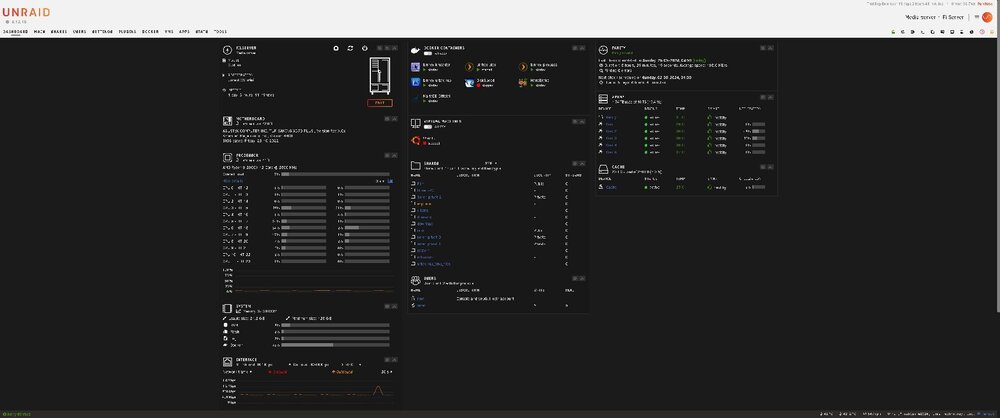Image resolution: width=1000 pixels, height=418 pixels.
Task: Click the pink circular icon in top toolbar
Action: 982,31
